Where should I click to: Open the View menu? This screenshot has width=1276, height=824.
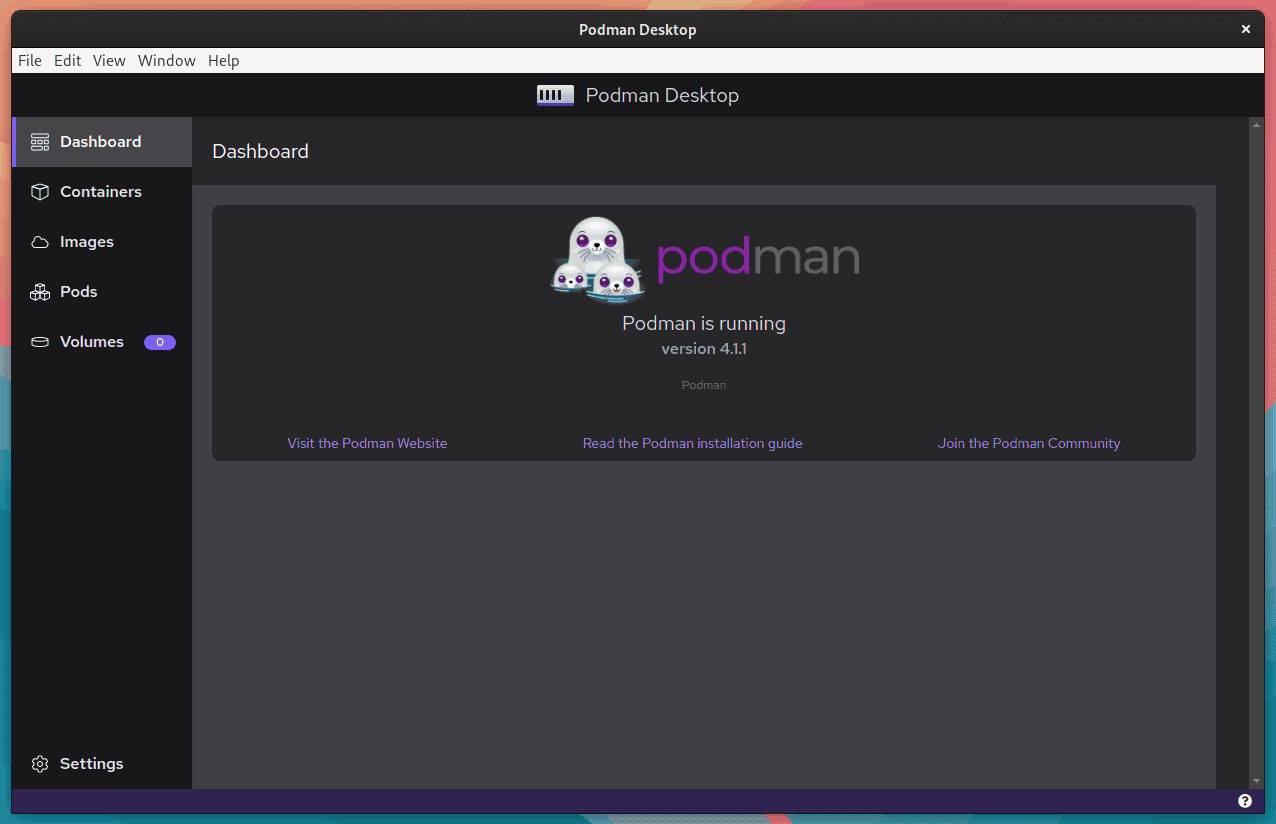109,60
